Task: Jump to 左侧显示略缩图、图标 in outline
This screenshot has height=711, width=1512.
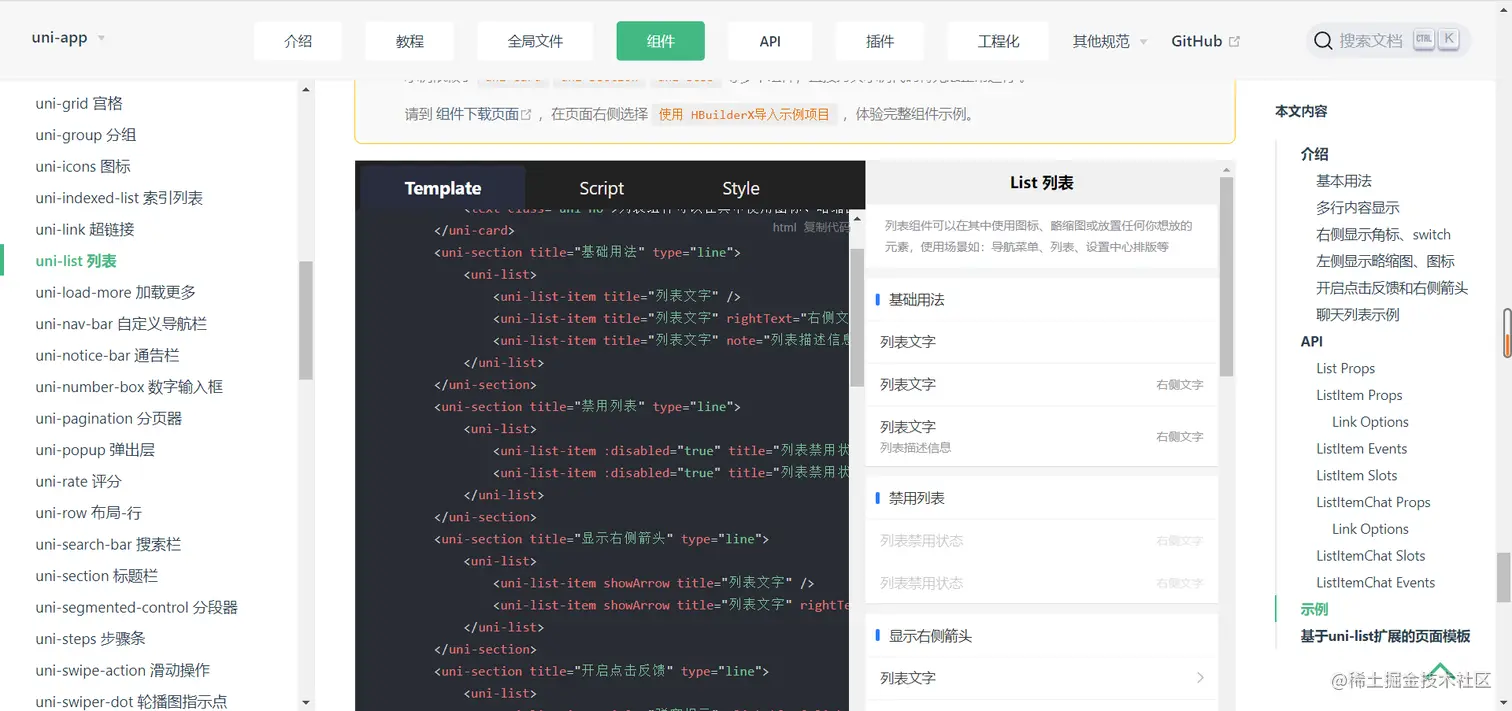Action: (x=1385, y=261)
